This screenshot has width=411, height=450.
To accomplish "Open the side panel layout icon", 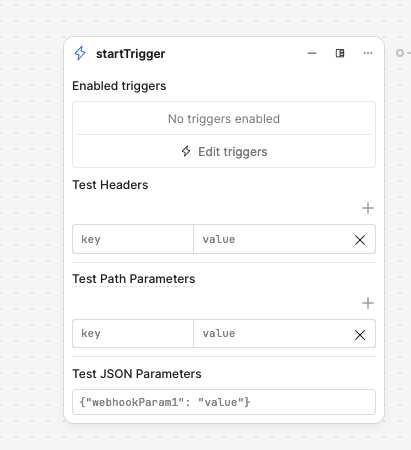I will (340, 53).
